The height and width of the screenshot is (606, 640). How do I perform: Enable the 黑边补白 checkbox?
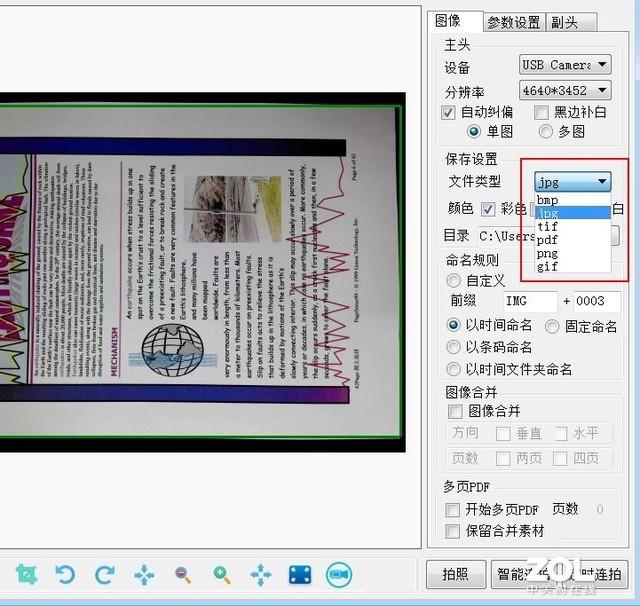[x=541, y=112]
